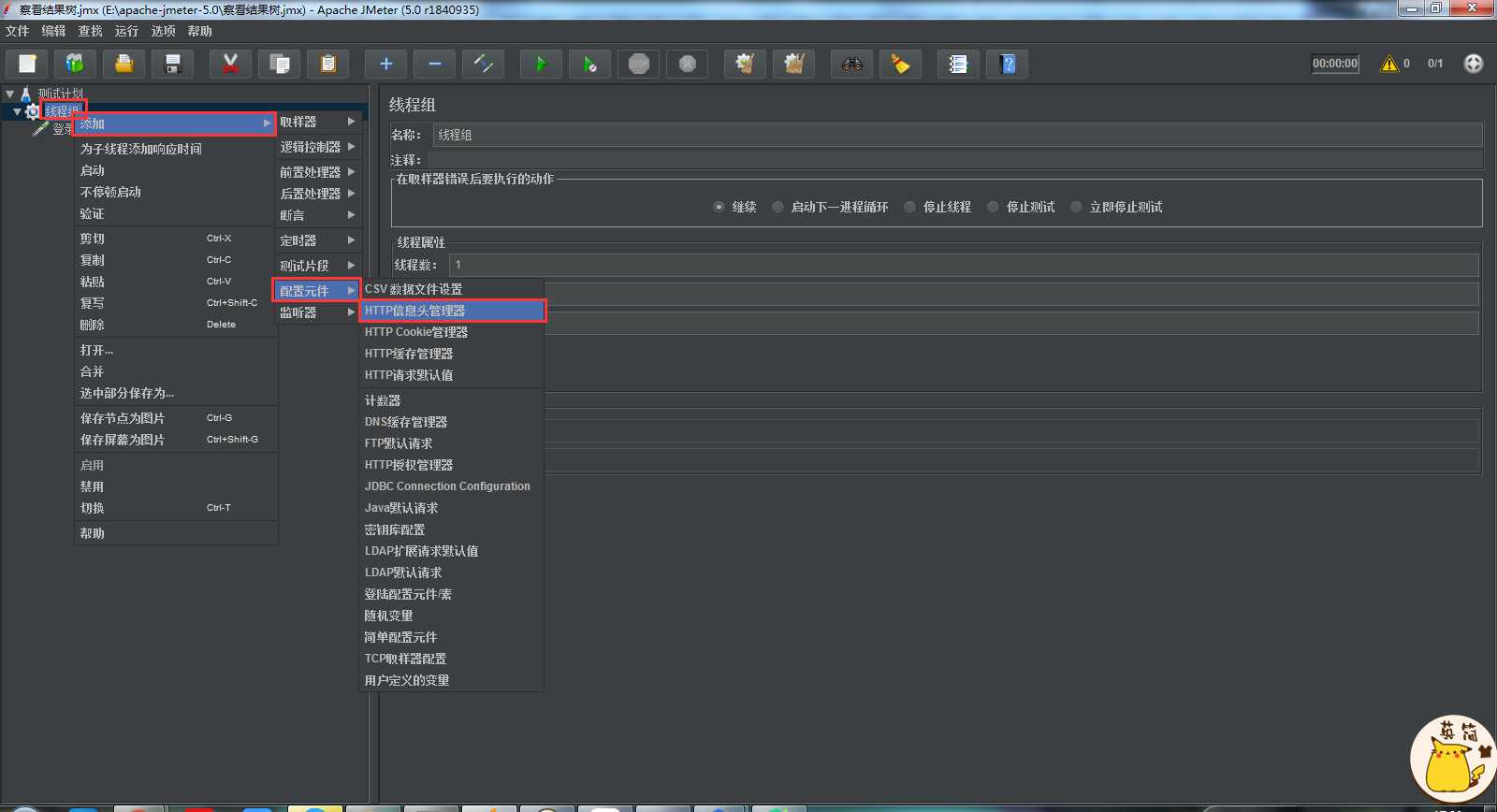Viewport: 1497px width, 812px height.
Task: Click the Help question mark icon
Action: [1007, 64]
